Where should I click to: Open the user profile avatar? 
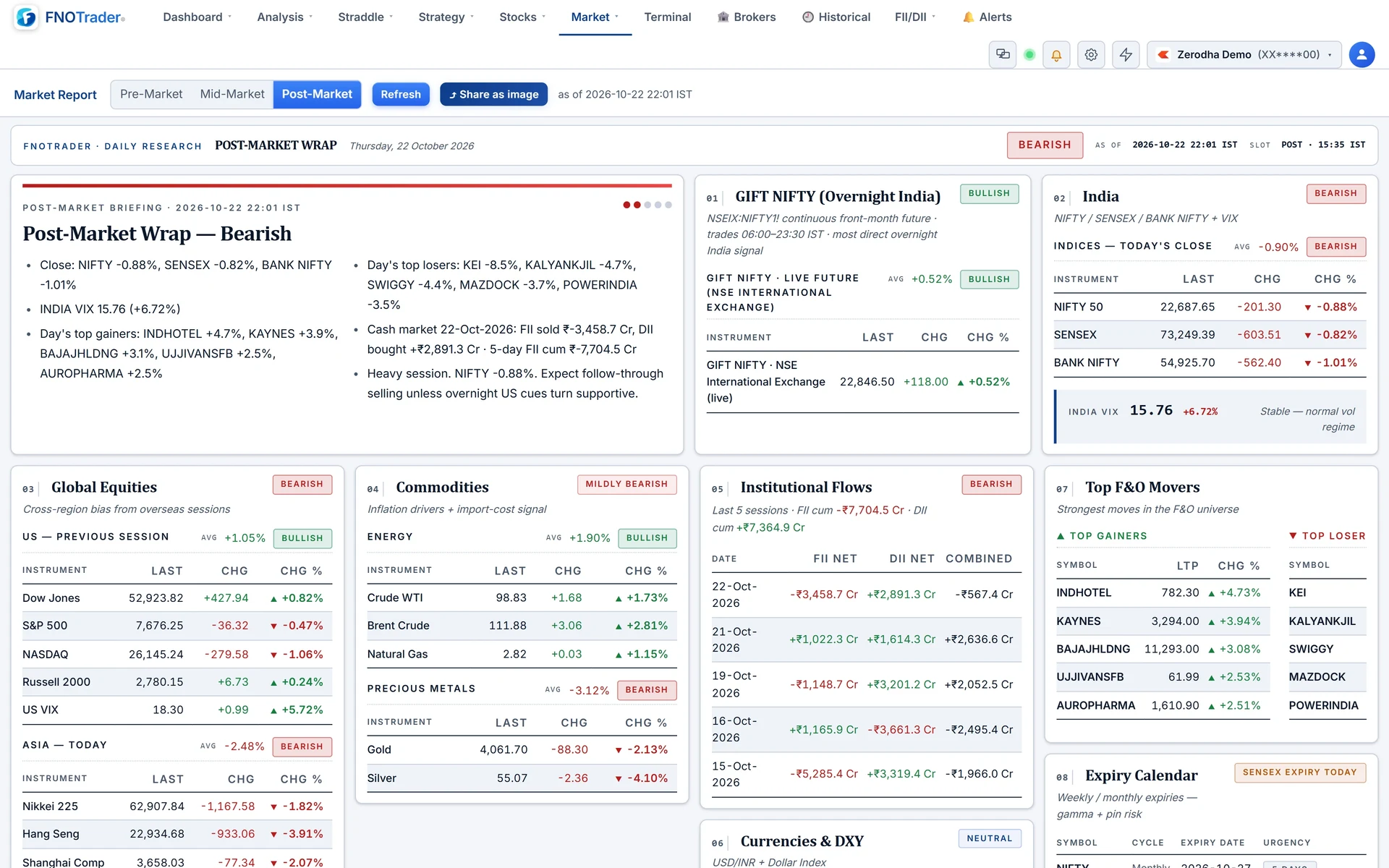(x=1362, y=54)
